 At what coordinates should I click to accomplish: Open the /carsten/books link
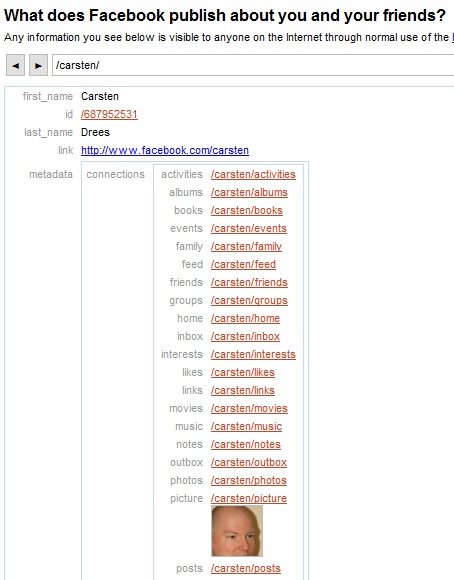(247, 210)
